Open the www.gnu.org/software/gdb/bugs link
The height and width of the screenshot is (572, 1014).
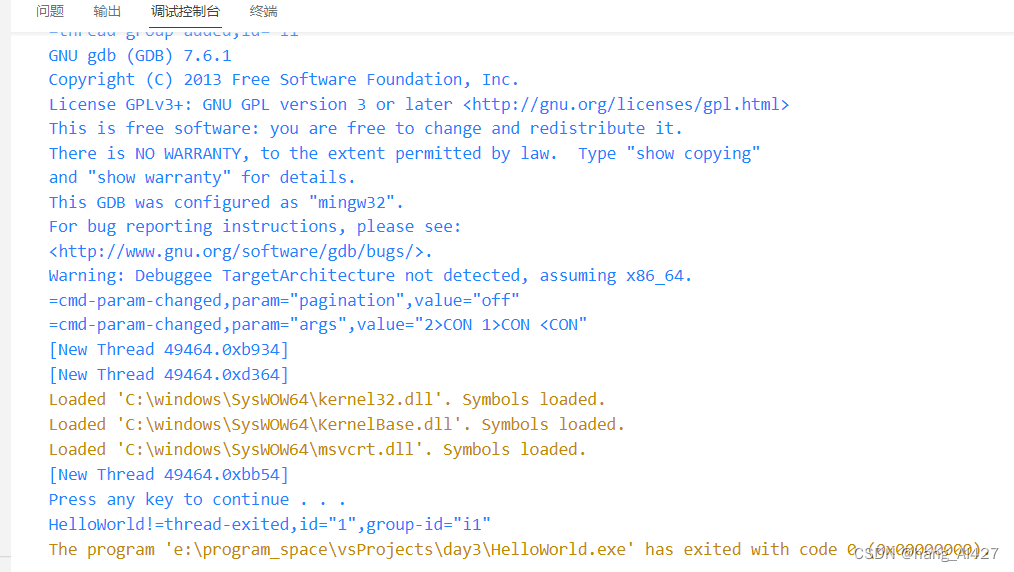237,251
